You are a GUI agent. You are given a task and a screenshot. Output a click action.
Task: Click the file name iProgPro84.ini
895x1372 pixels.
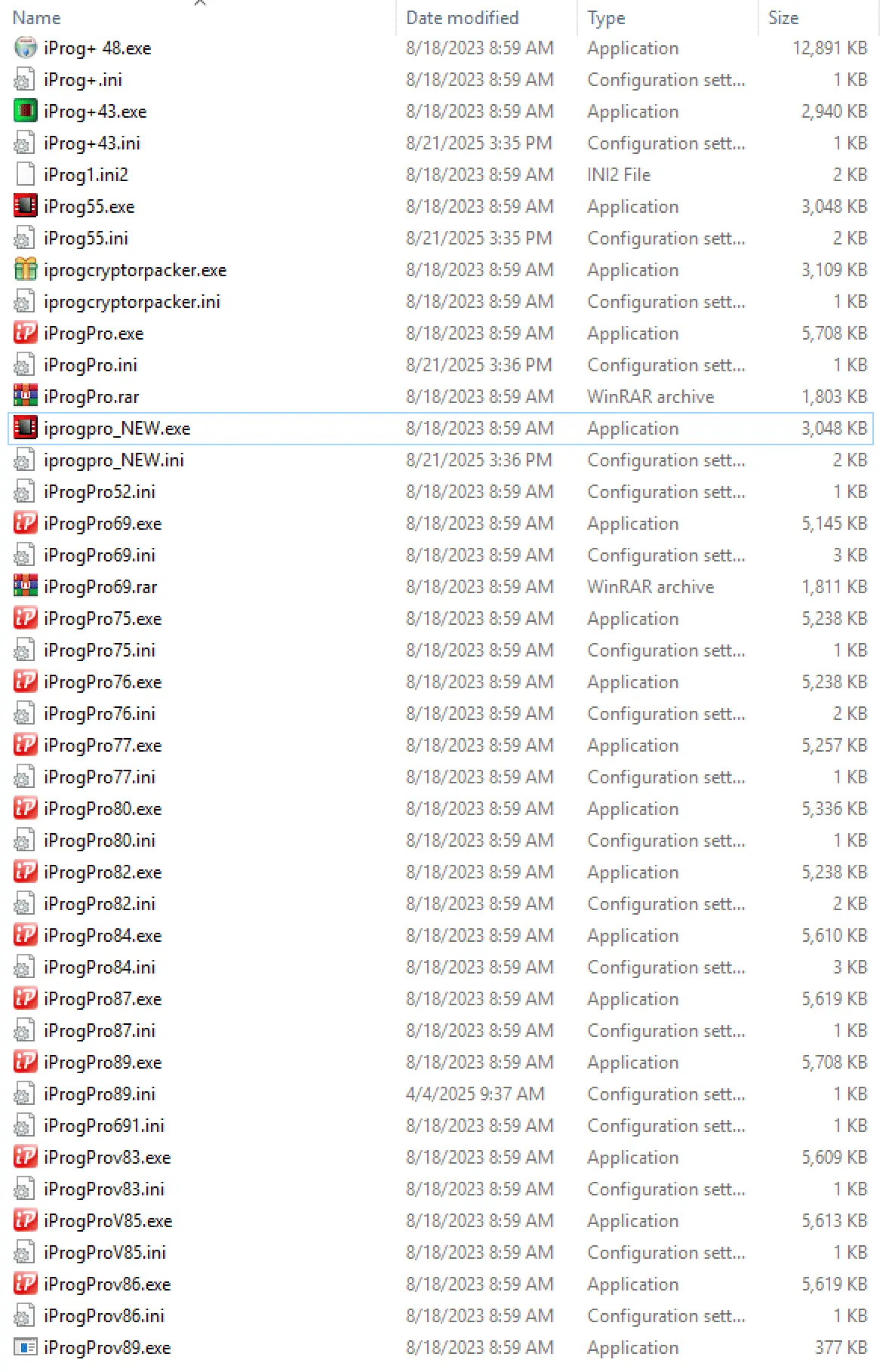[100, 967]
